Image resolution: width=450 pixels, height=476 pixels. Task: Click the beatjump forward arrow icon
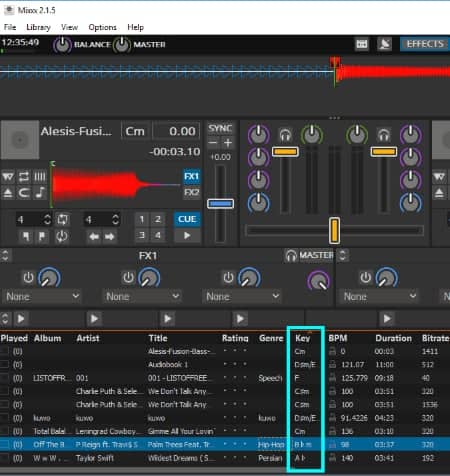pos(109,236)
